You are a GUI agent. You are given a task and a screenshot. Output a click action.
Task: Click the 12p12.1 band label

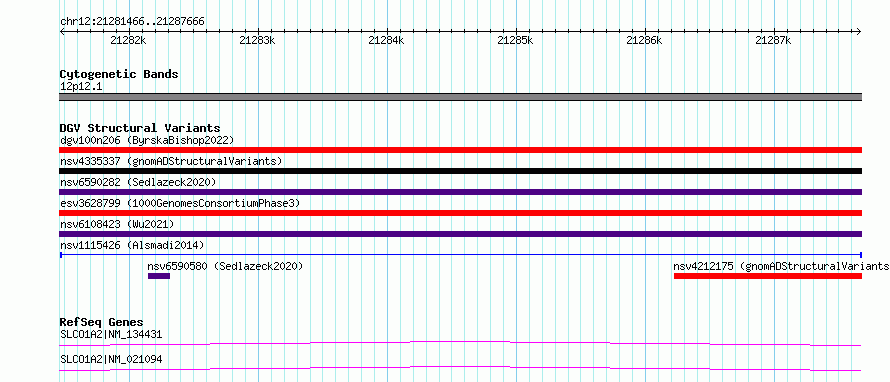coord(81,87)
